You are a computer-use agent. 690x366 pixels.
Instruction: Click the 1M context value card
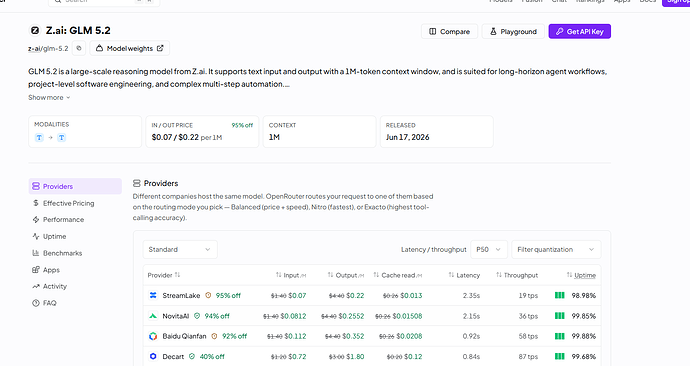(319, 132)
